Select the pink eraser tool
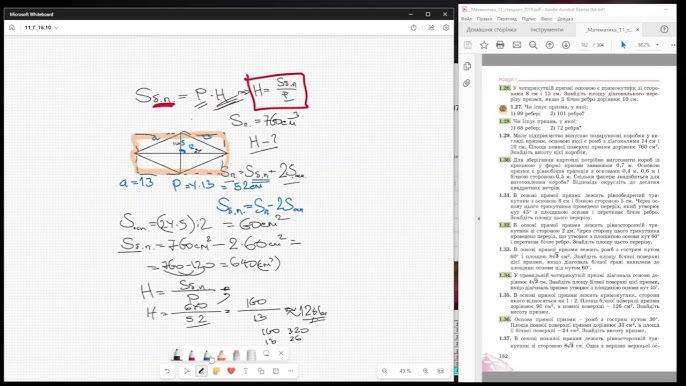 pos(237,354)
